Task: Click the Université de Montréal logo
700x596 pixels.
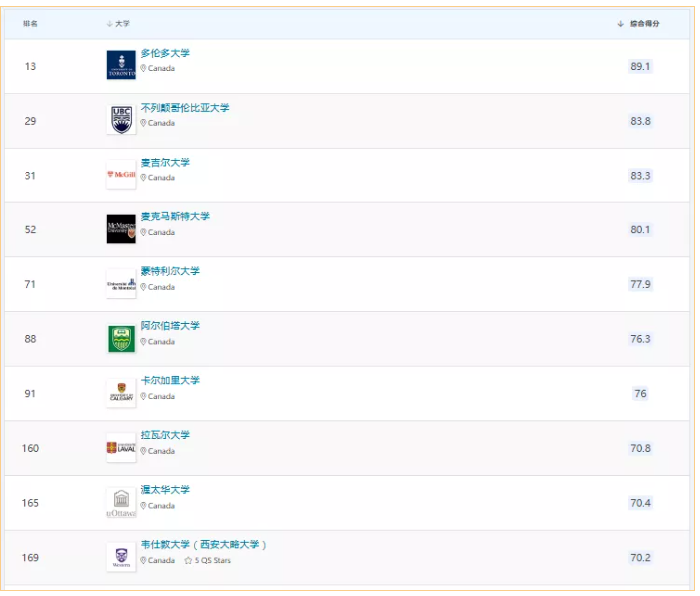Action: [121, 284]
